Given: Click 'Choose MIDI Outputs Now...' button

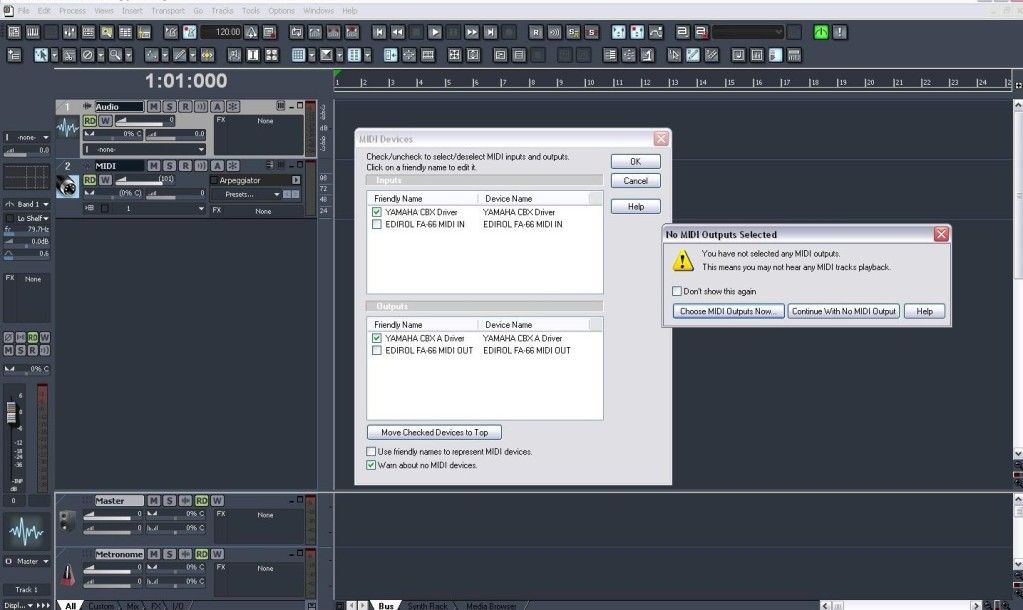Looking at the screenshot, I should click(728, 311).
